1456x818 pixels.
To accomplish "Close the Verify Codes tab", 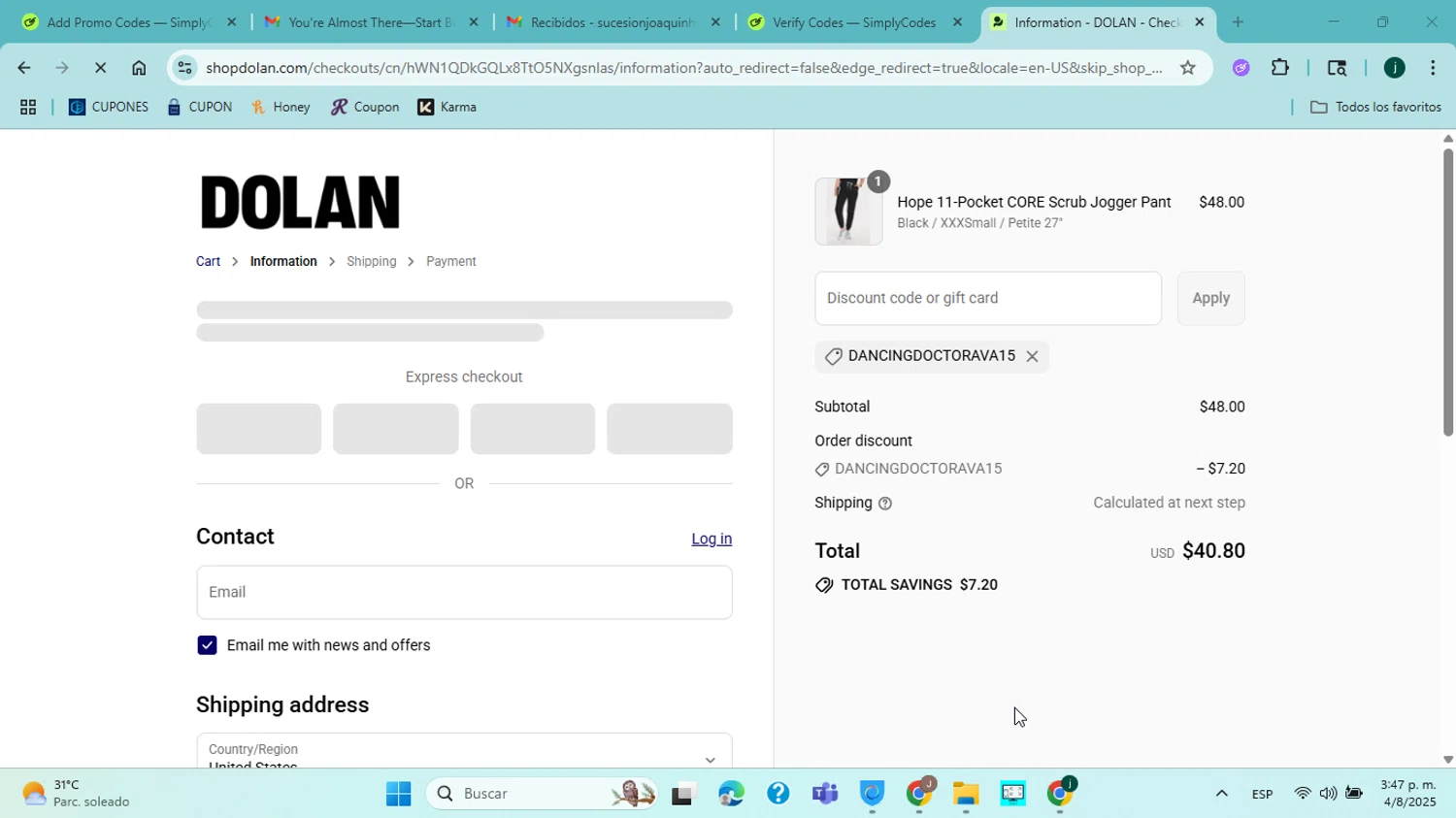I will (957, 22).
